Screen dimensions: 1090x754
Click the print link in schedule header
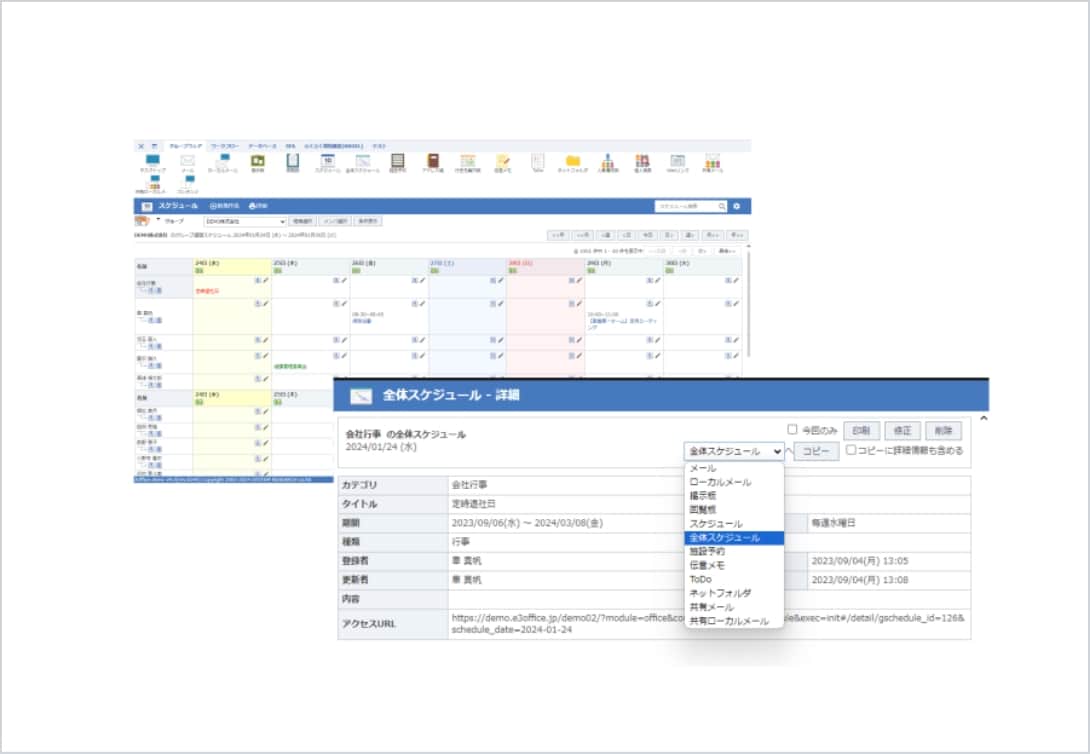pos(258,206)
